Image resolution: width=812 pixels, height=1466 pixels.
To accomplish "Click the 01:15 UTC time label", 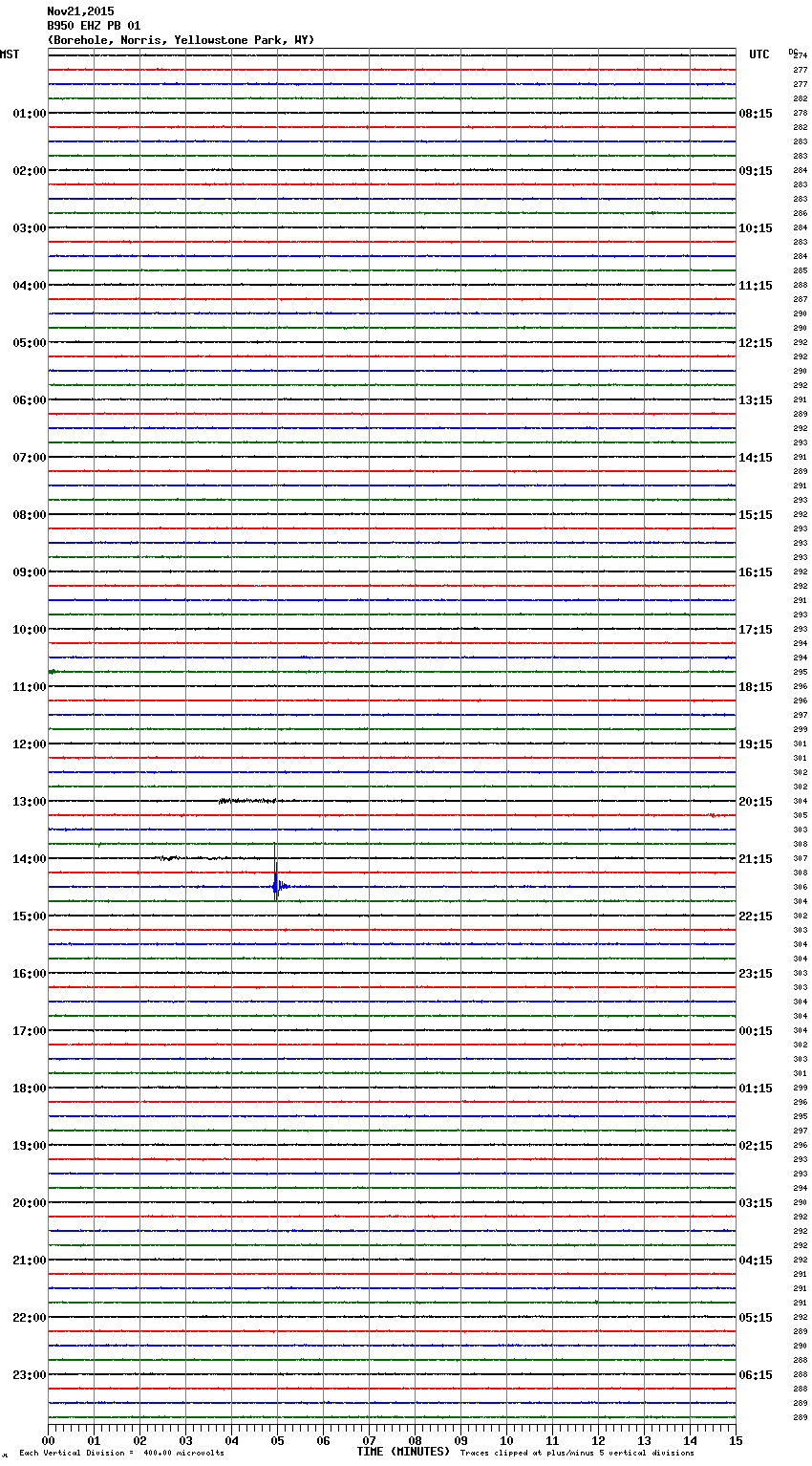I will (x=756, y=1089).
